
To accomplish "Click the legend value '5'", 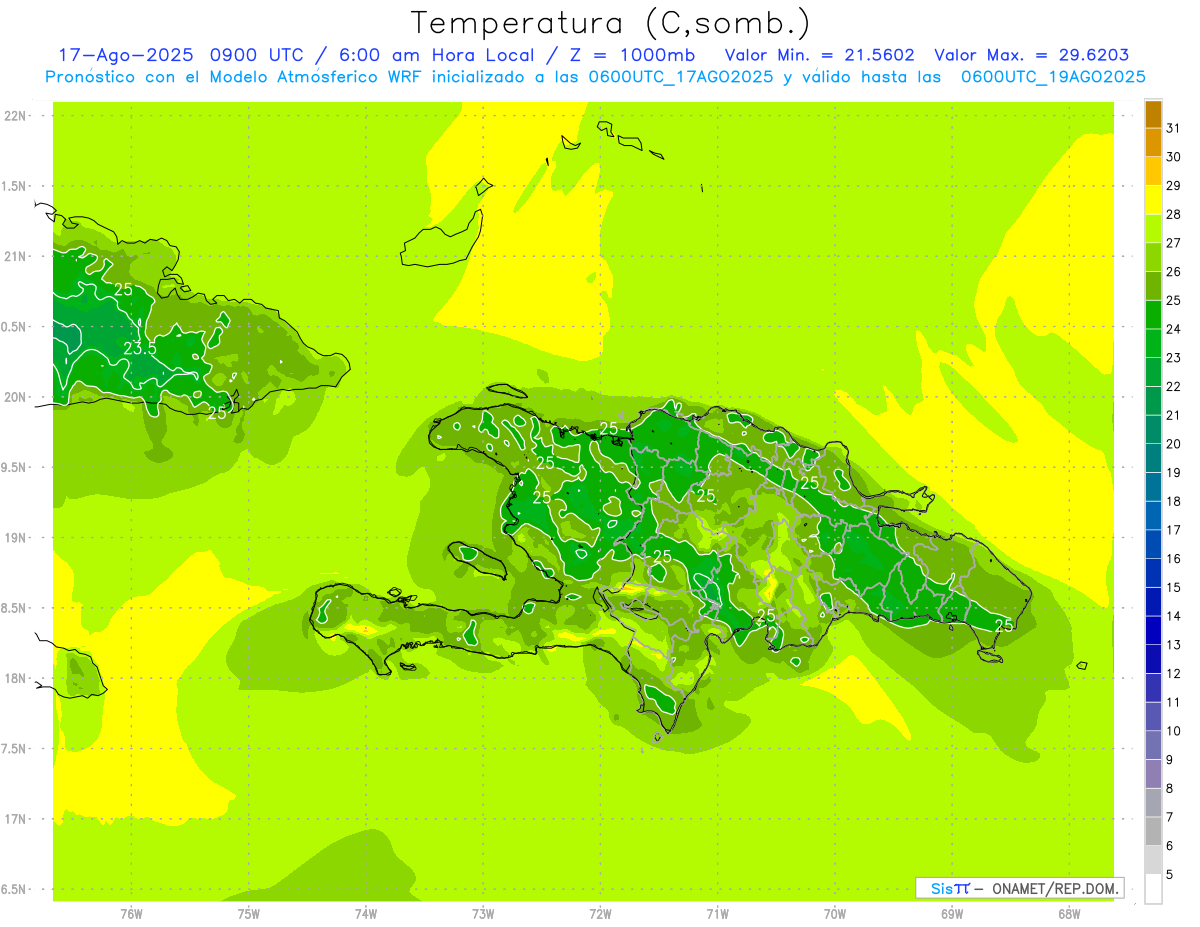I will (1171, 875).
